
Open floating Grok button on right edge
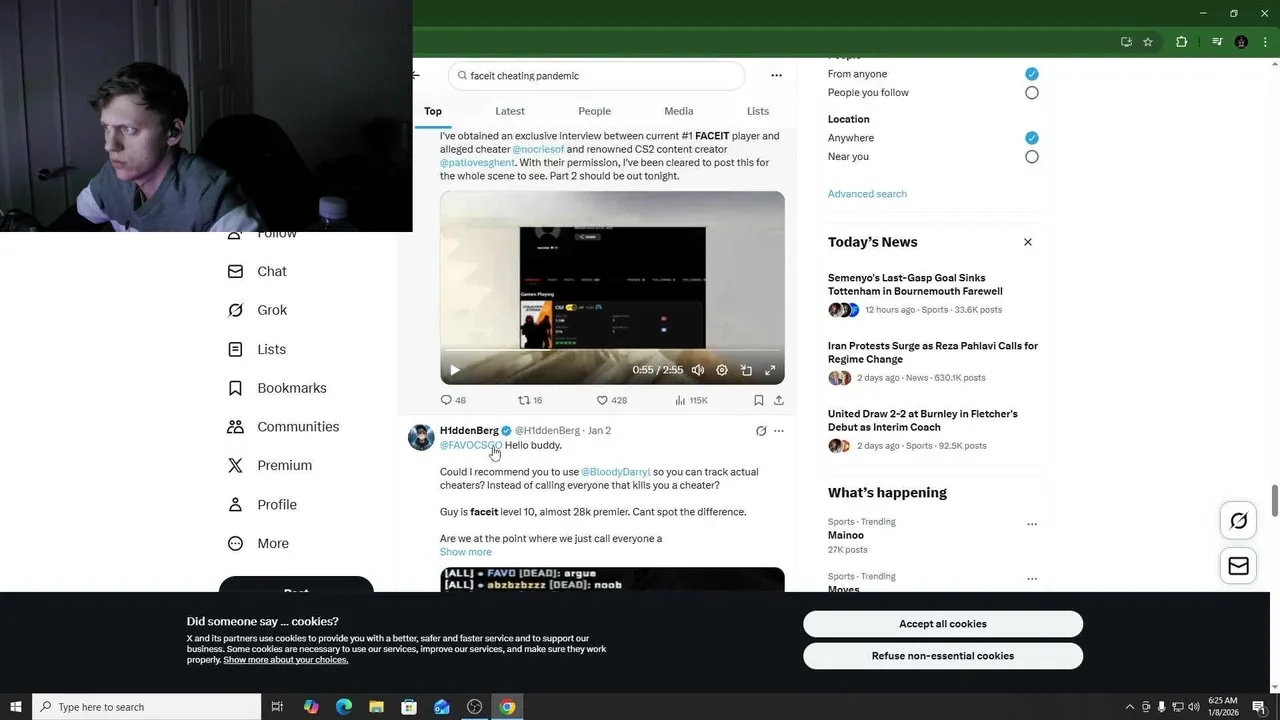tap(1239, 521)
